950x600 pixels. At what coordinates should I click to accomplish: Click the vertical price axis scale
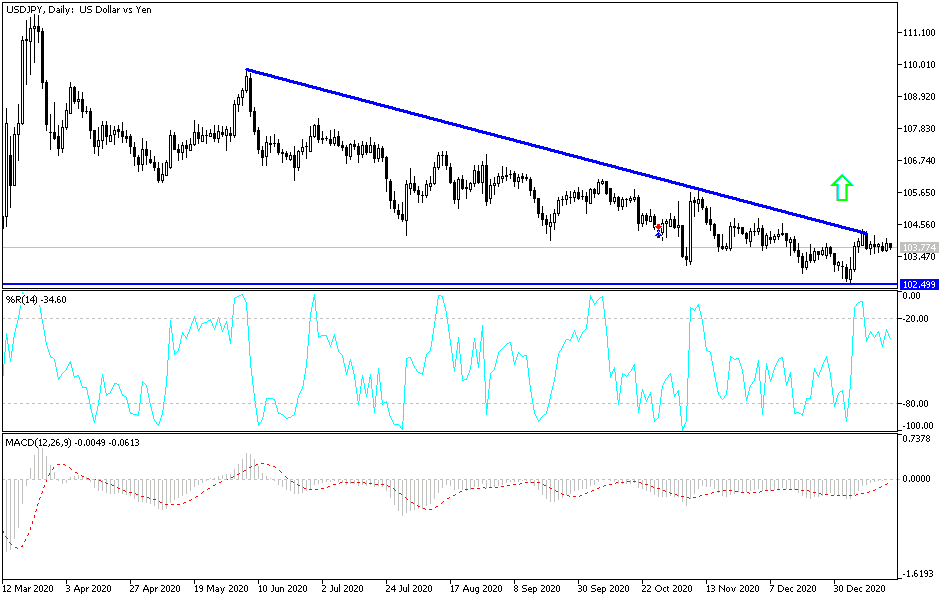[920, 150]
